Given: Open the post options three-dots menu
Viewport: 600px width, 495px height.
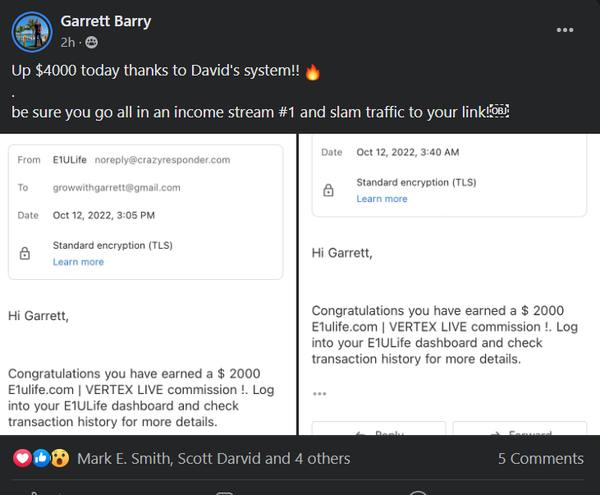Looking at the screenshot, I should (566, 30).
